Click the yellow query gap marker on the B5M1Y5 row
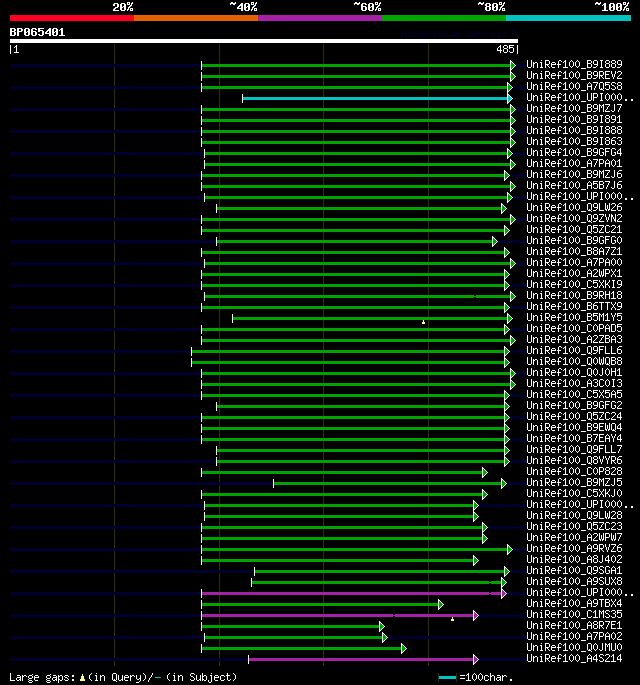 [x=423, y=322]
